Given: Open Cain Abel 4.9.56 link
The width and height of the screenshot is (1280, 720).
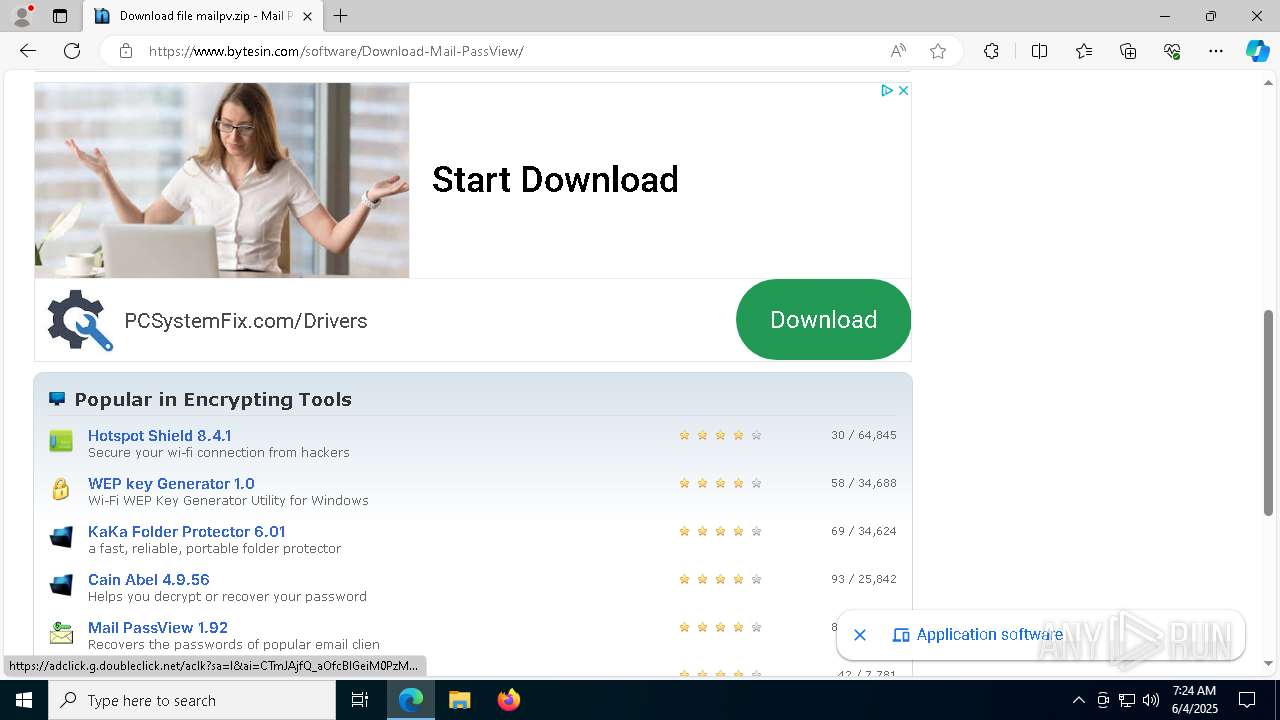Looking at the screenshot, I should (x=148, y=579).
